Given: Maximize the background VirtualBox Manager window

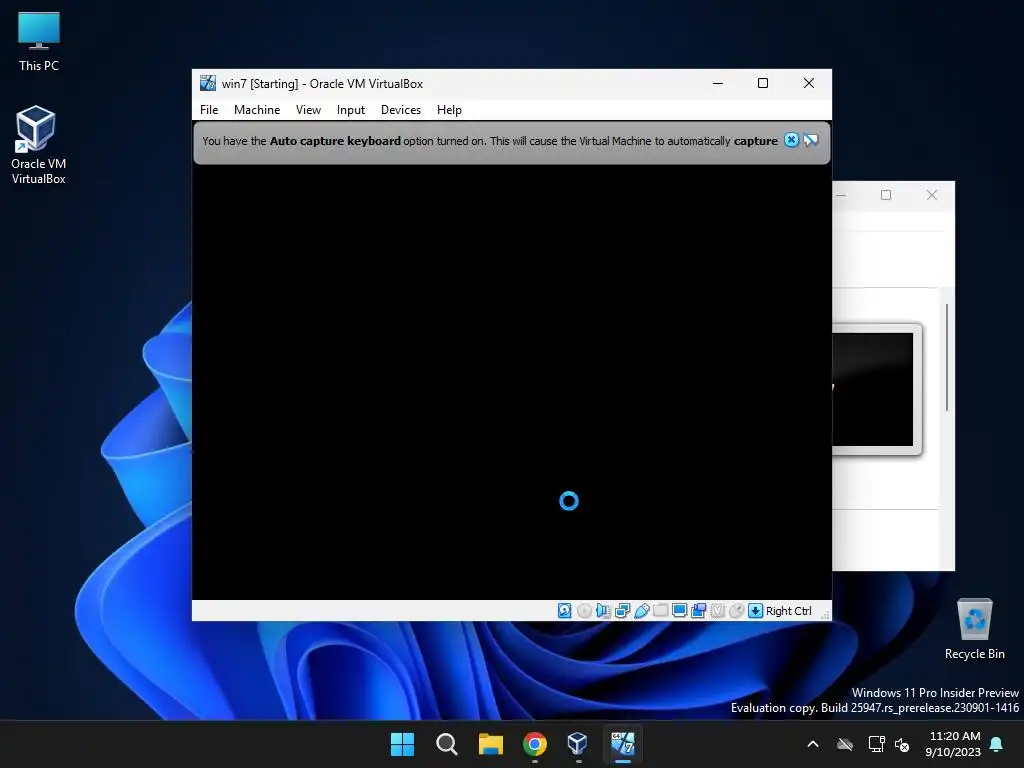Looking at the screenshot, I should pos(886,195).
